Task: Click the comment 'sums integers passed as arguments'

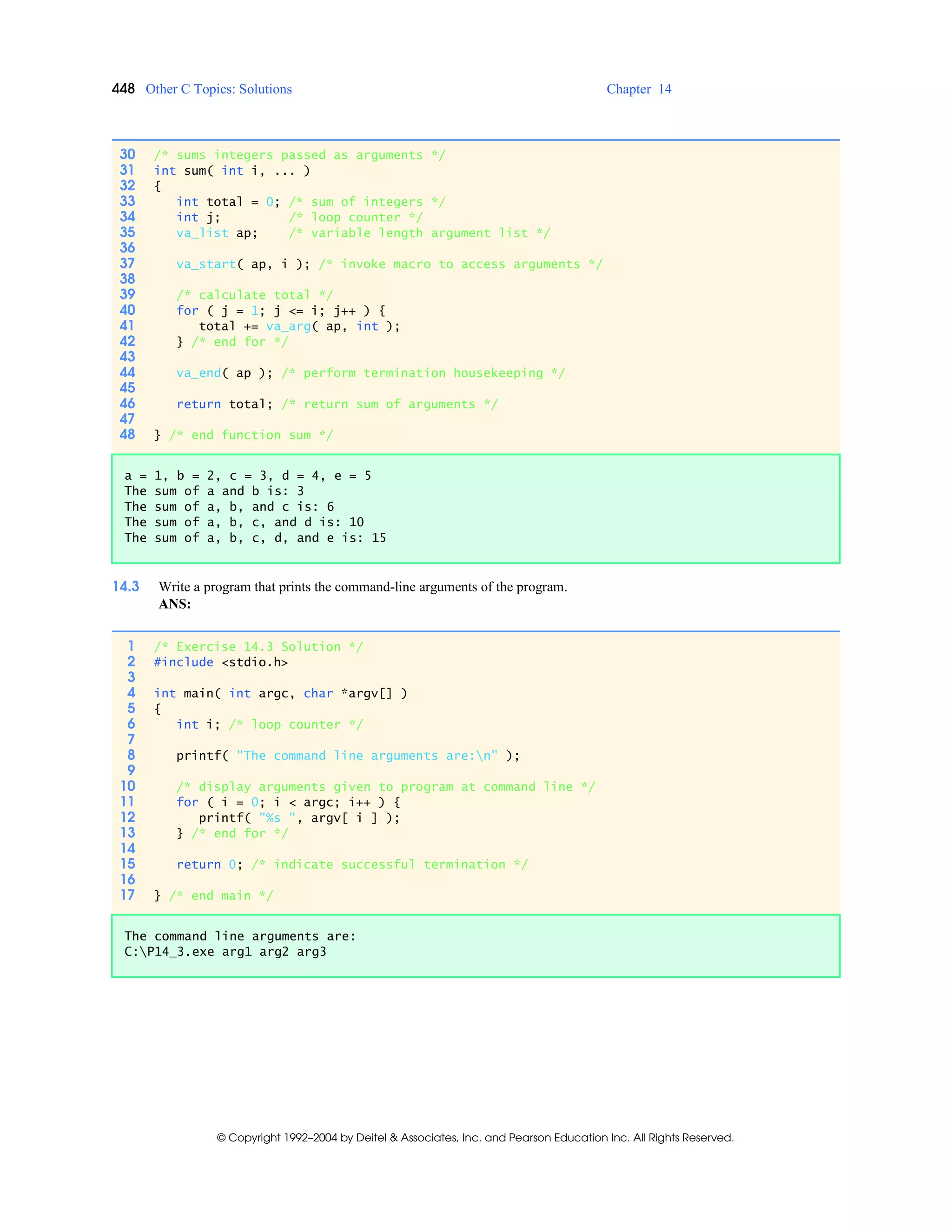Action: tap(299, 155)
